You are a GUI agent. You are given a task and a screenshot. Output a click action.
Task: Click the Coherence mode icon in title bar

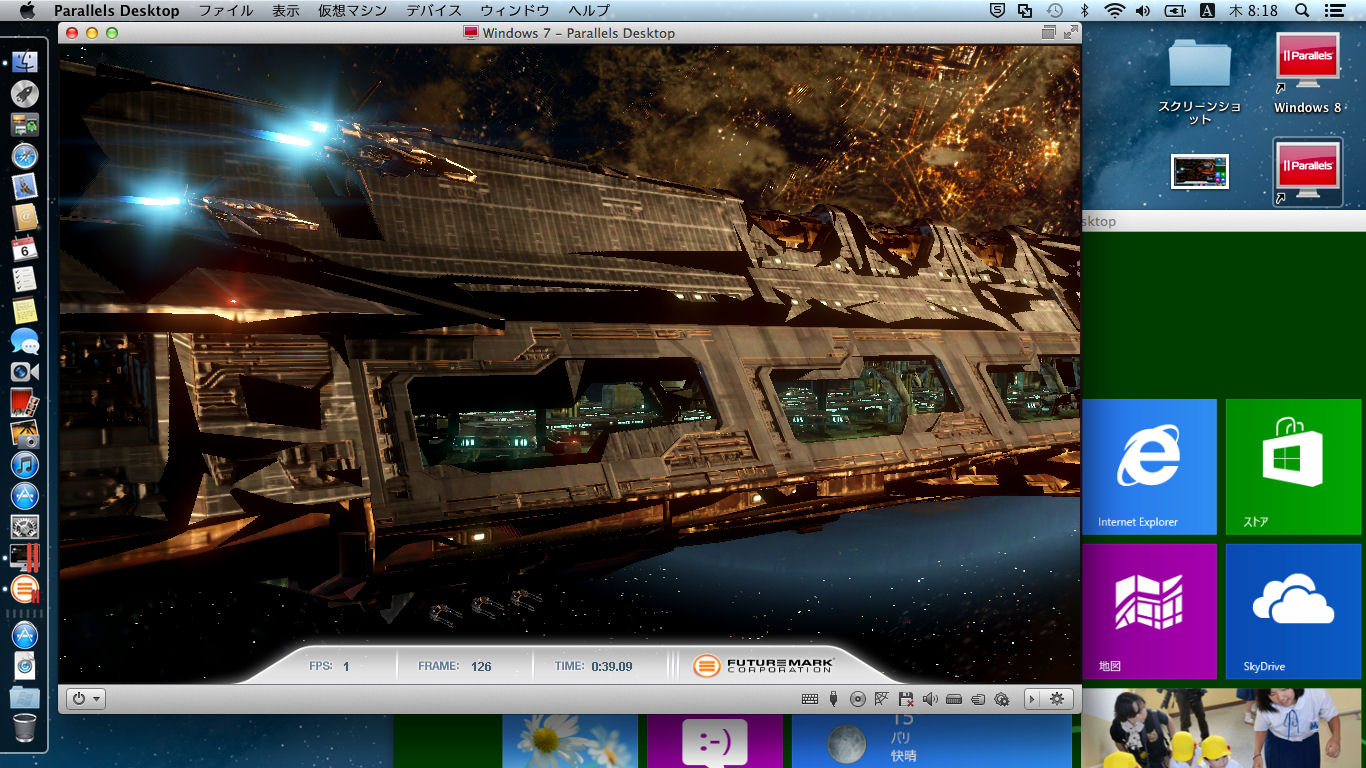[1048, 32]
